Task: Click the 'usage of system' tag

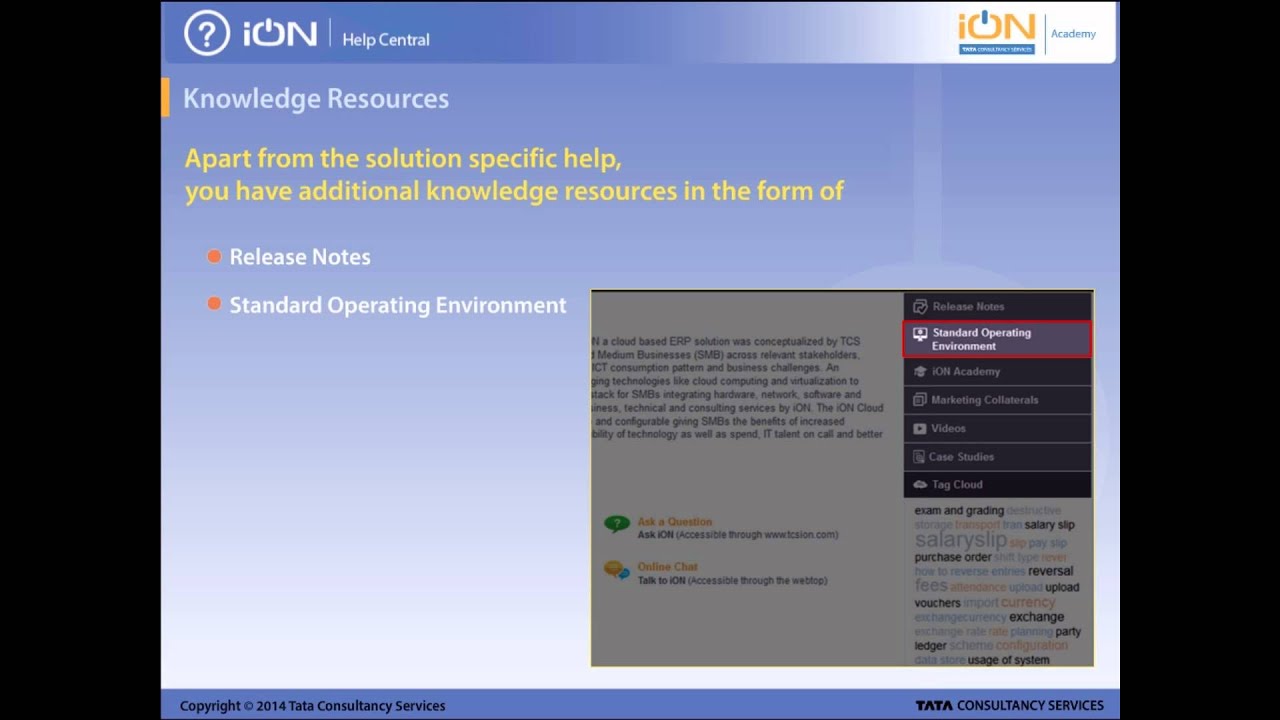Action: [1008, 660]
